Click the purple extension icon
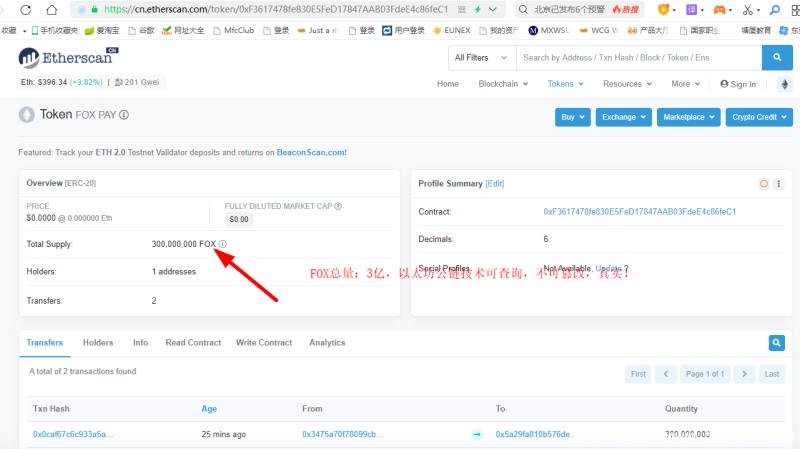This screenshot has height=449, width=800. pyautogui.click(x=691, y=10)
